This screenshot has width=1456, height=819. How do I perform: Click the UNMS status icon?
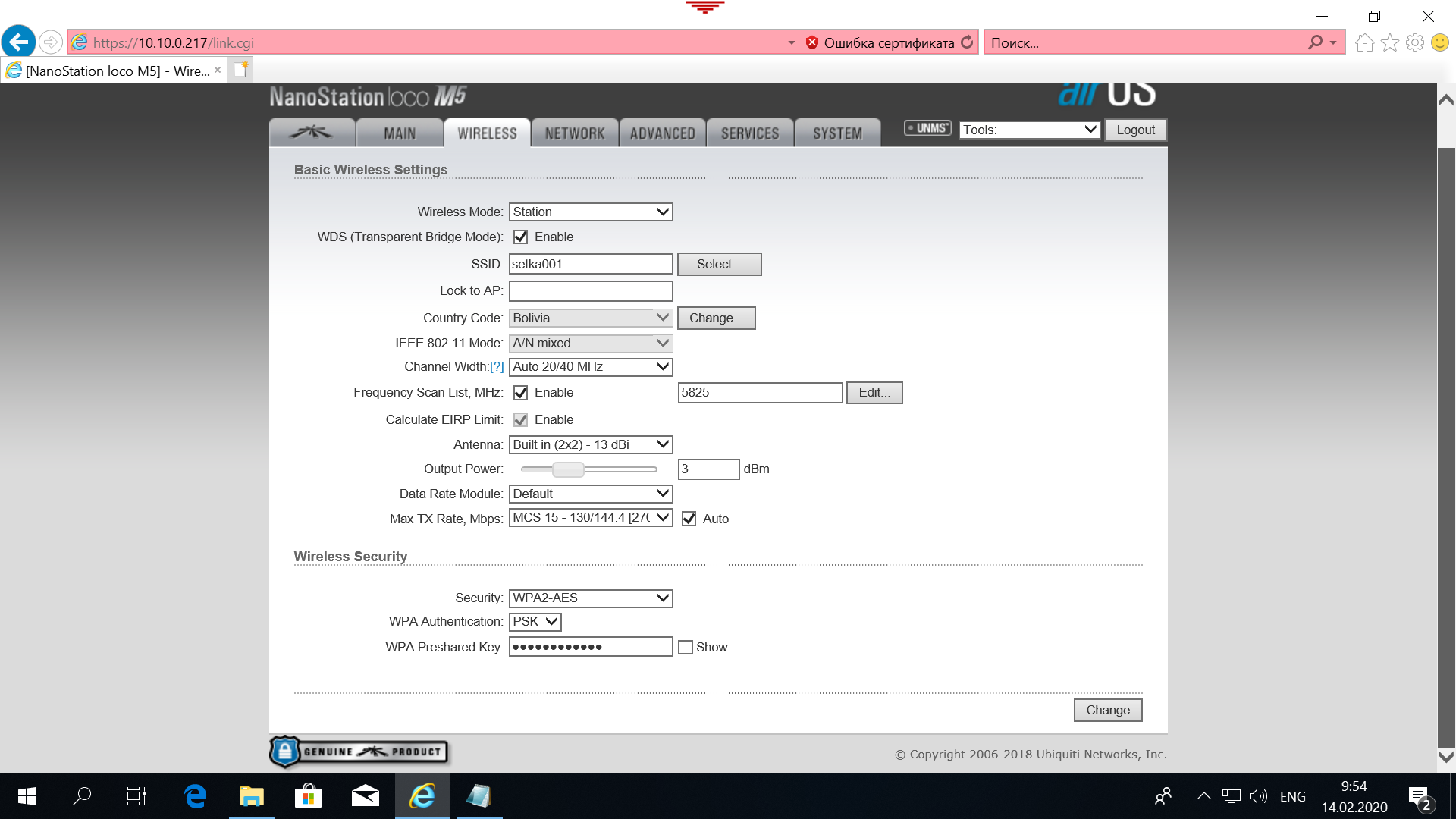coord(927,128)
